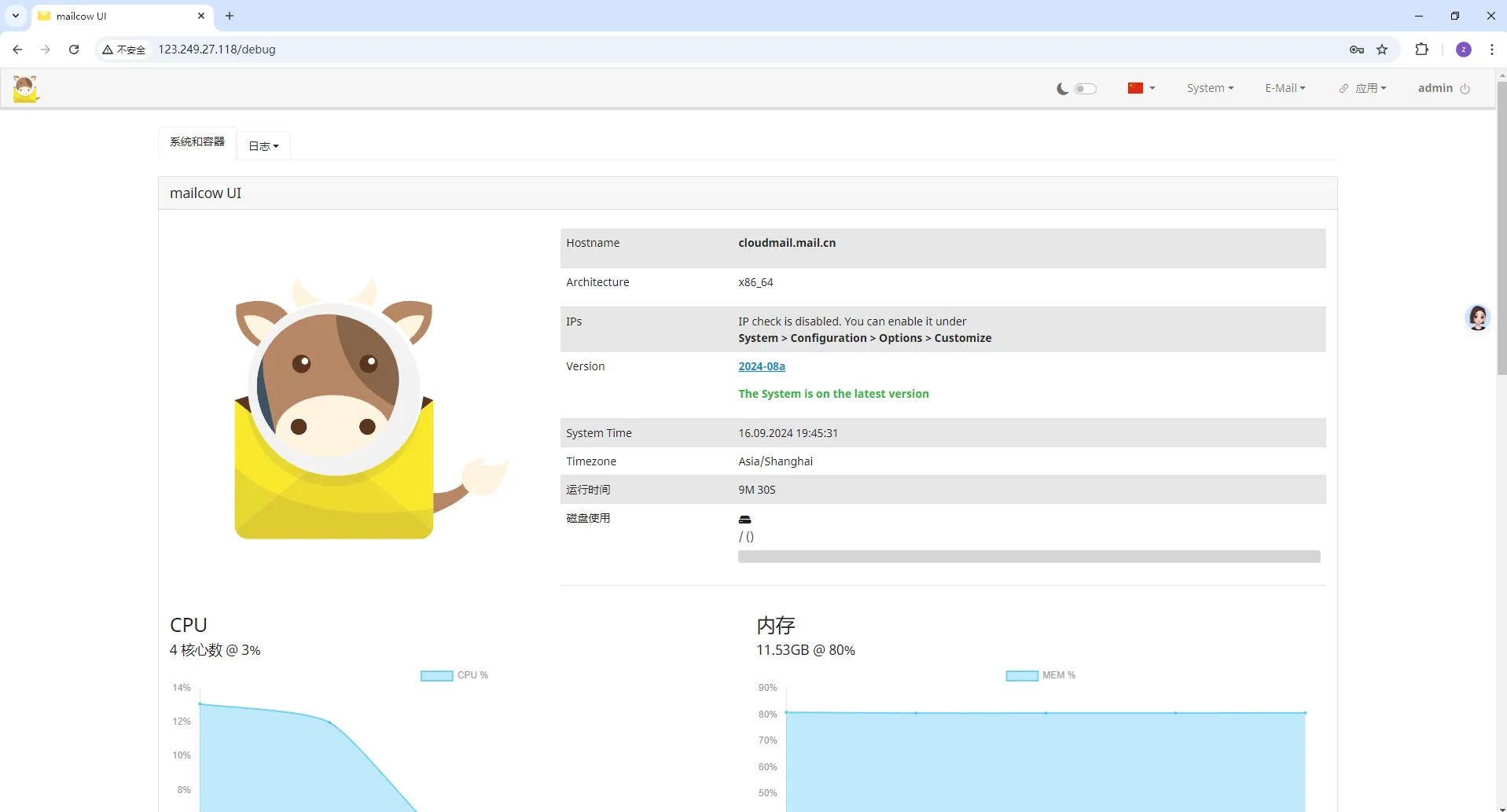Open the tab search dropdown arrow
Viewport: 1507px width, 812px height.
pos(16,16)
